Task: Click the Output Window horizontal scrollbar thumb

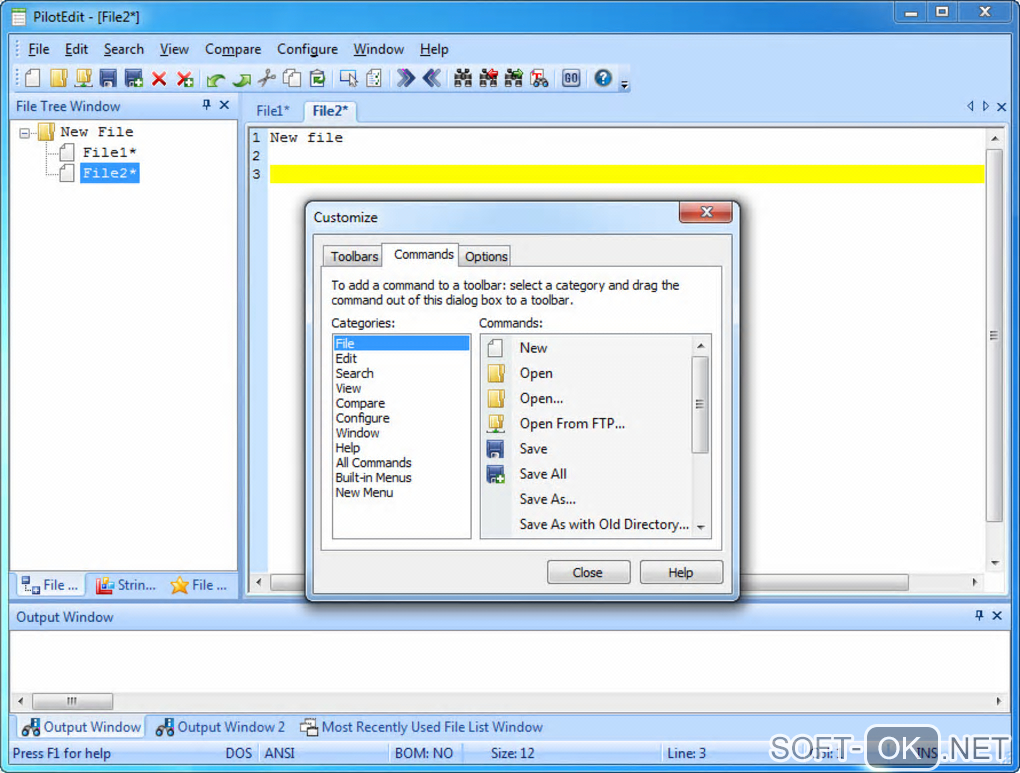Action: (x=72, y=701)
